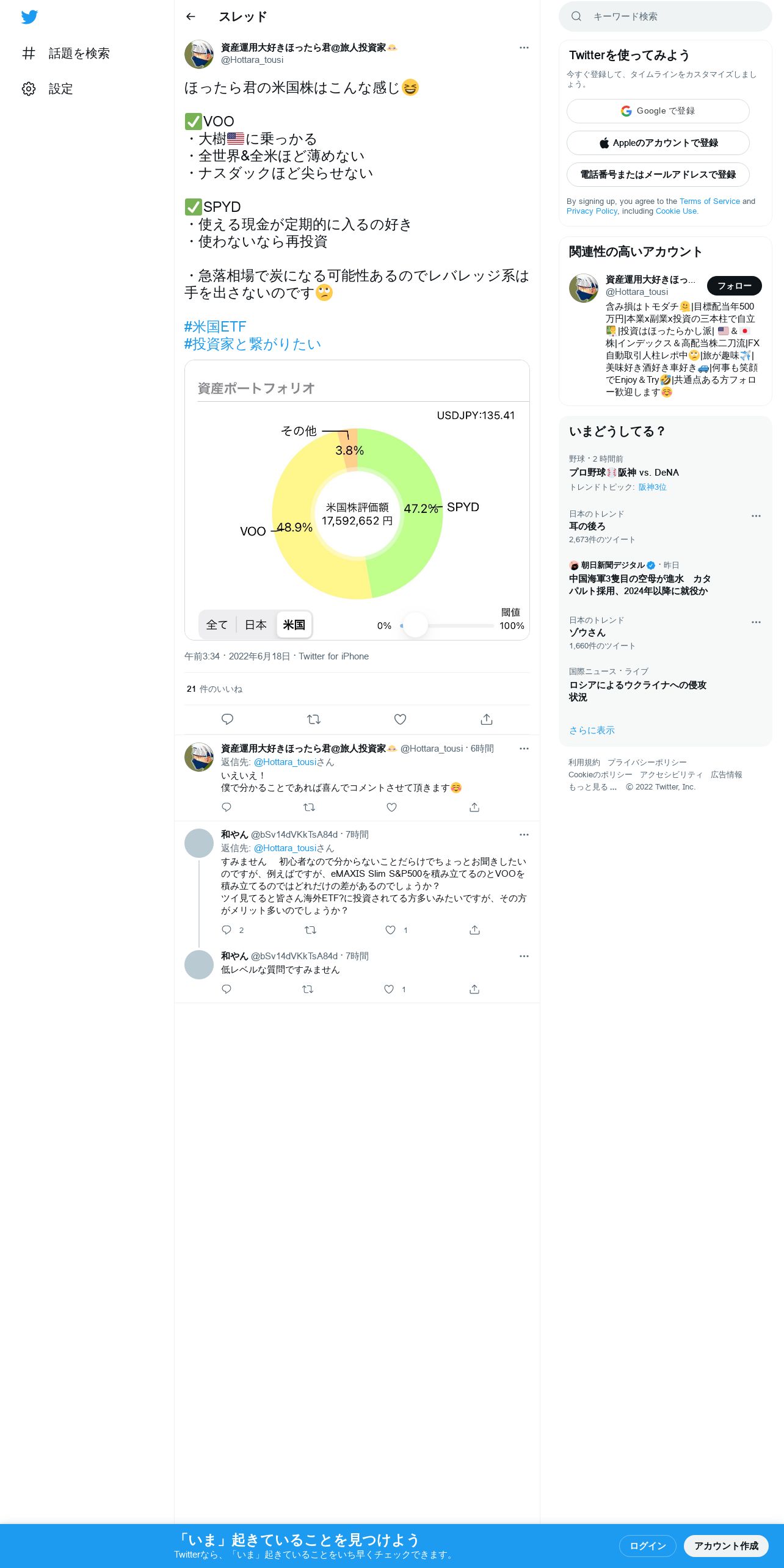The height and width of the screenshot is (1568, 784).
Task: Click the ログイン button in bottom banner
Action: point(647,1545)
